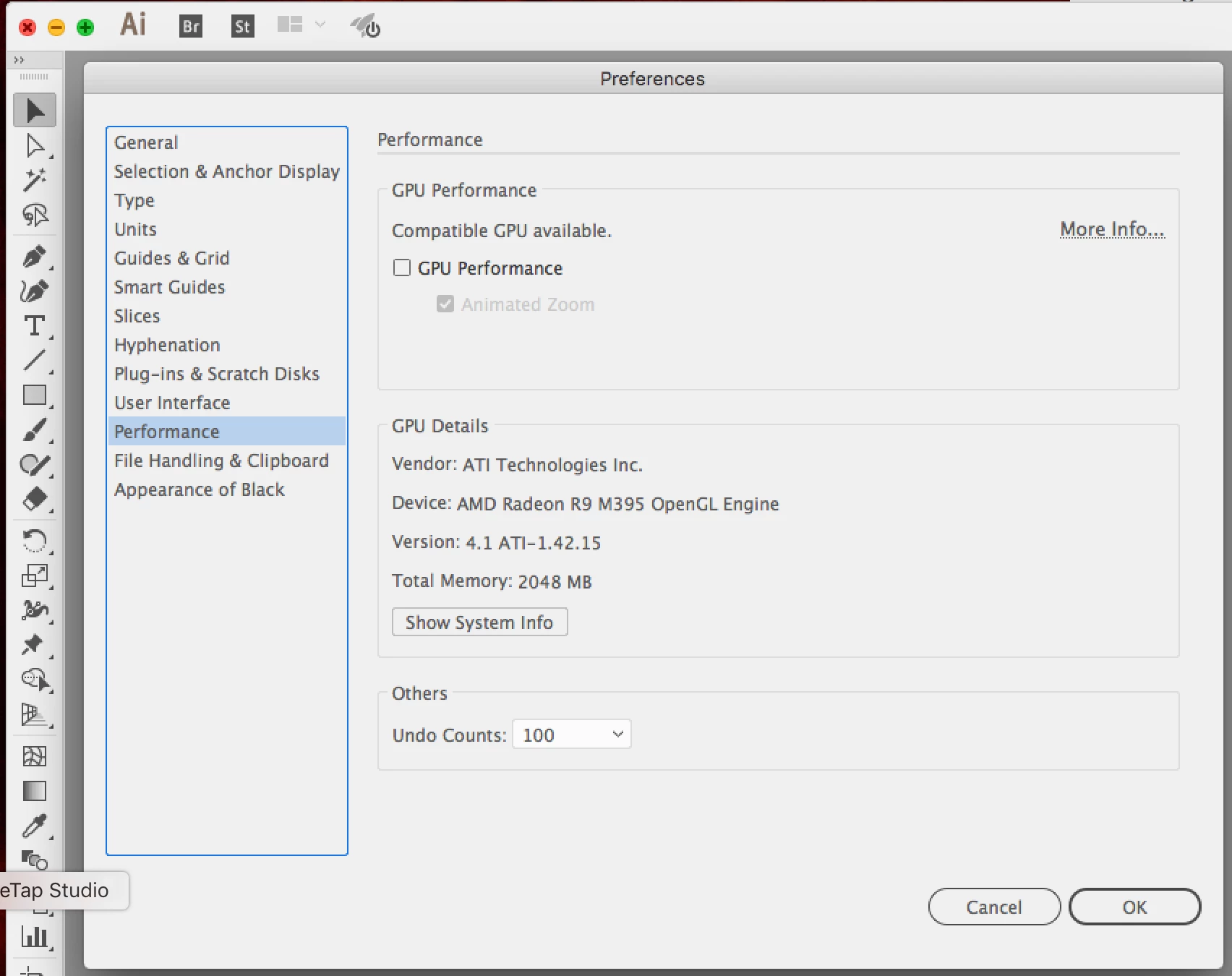Open File Handling & Clipboard preferences
This screenshot has width=1232, height=976.
pos(227,461)
